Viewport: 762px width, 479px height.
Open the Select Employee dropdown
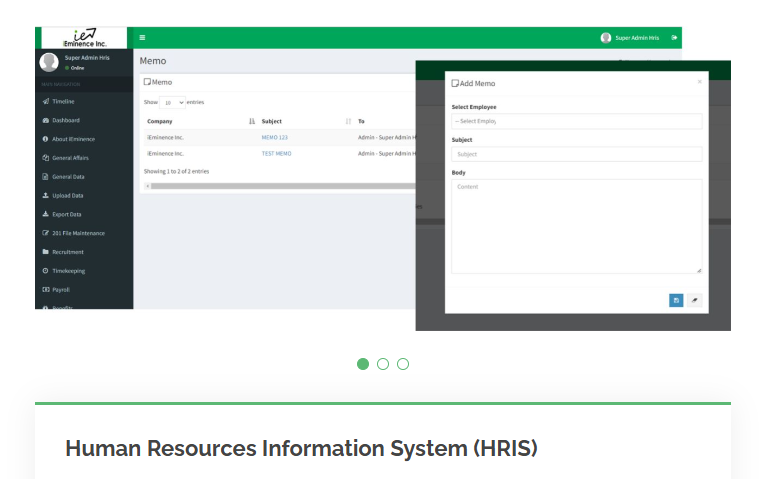tap(576, 121)
